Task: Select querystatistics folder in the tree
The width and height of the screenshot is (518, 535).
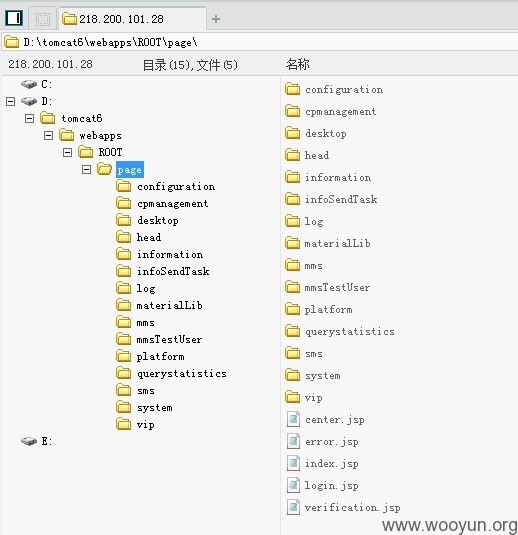Action: 182,374
